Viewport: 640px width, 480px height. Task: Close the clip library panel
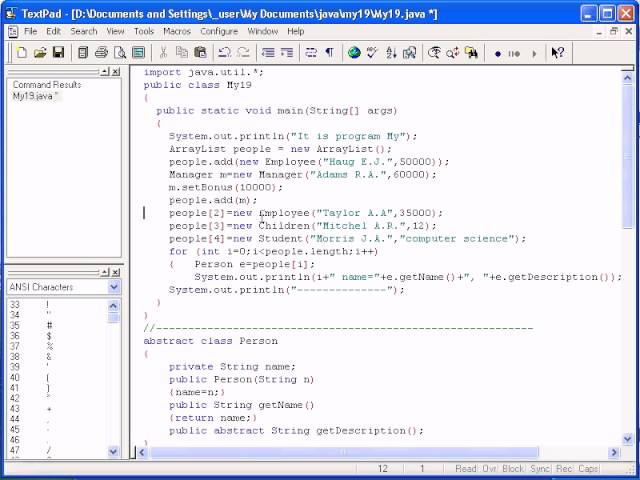click(x=116, y=272)
